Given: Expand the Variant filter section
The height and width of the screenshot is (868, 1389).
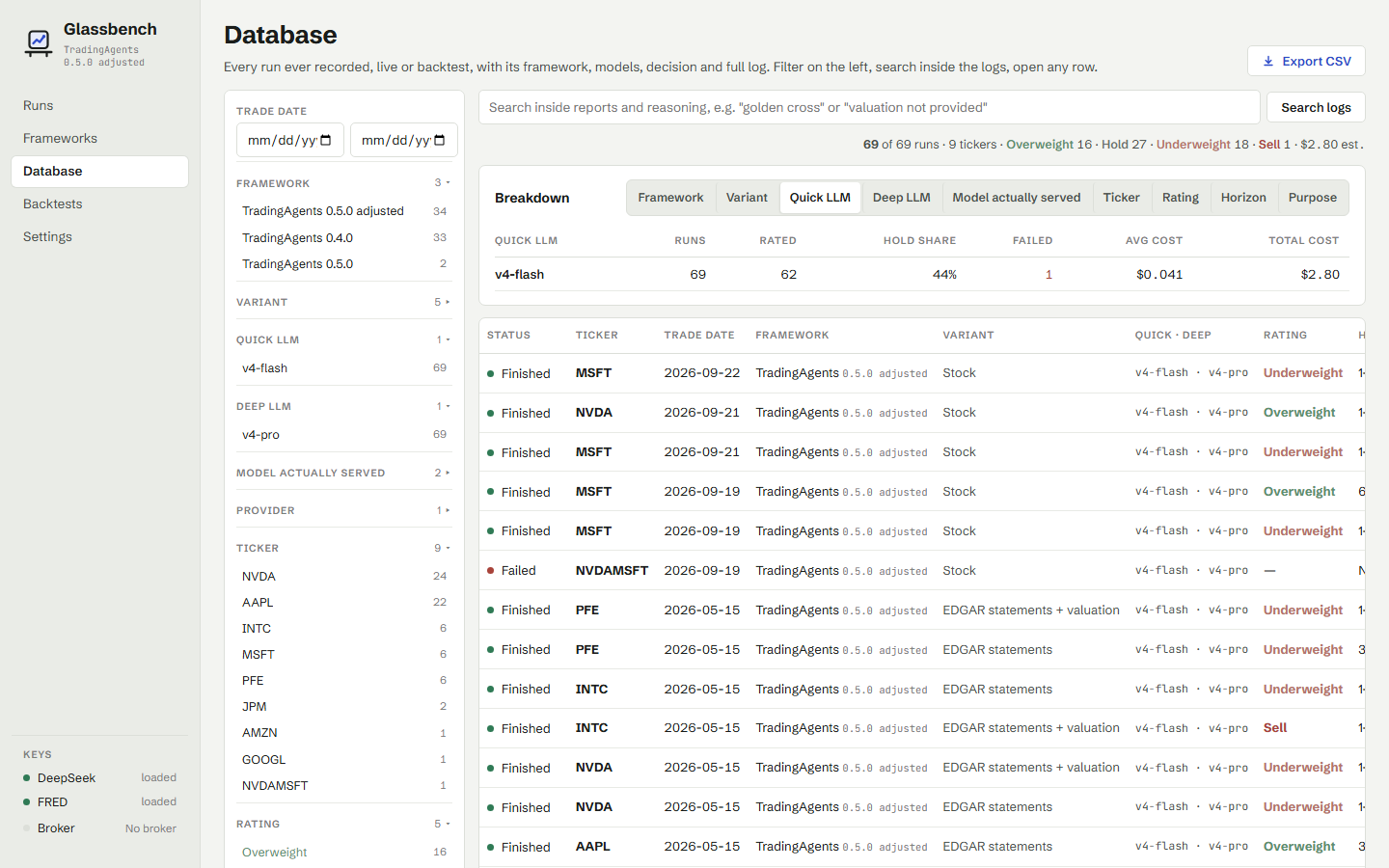Looking at the screenshot, I should [343, 302].
